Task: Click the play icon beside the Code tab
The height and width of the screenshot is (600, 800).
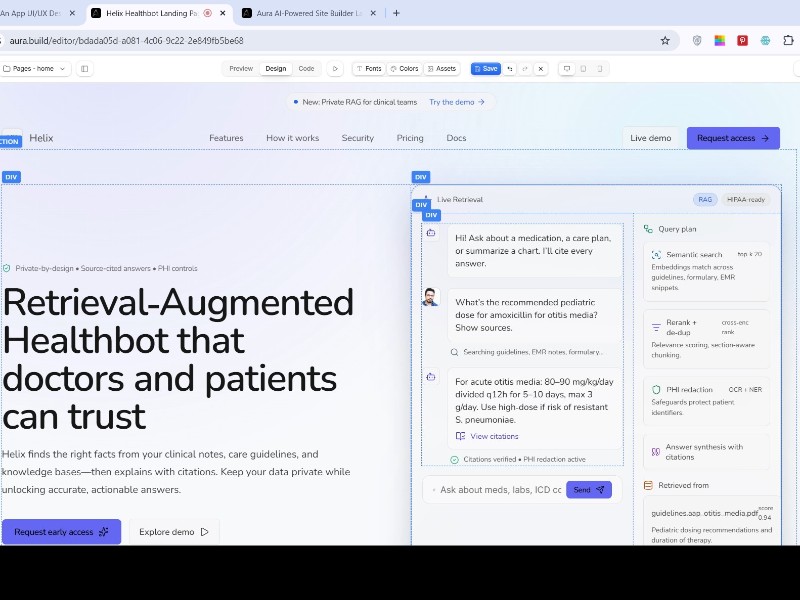Action: (336, 69)
